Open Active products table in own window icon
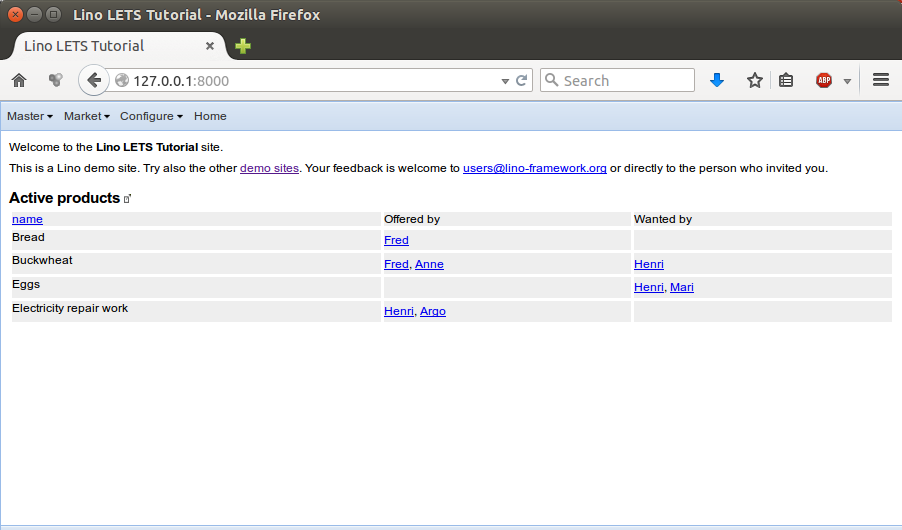Viewport: 902px width, 530px height. pos(127,199)
